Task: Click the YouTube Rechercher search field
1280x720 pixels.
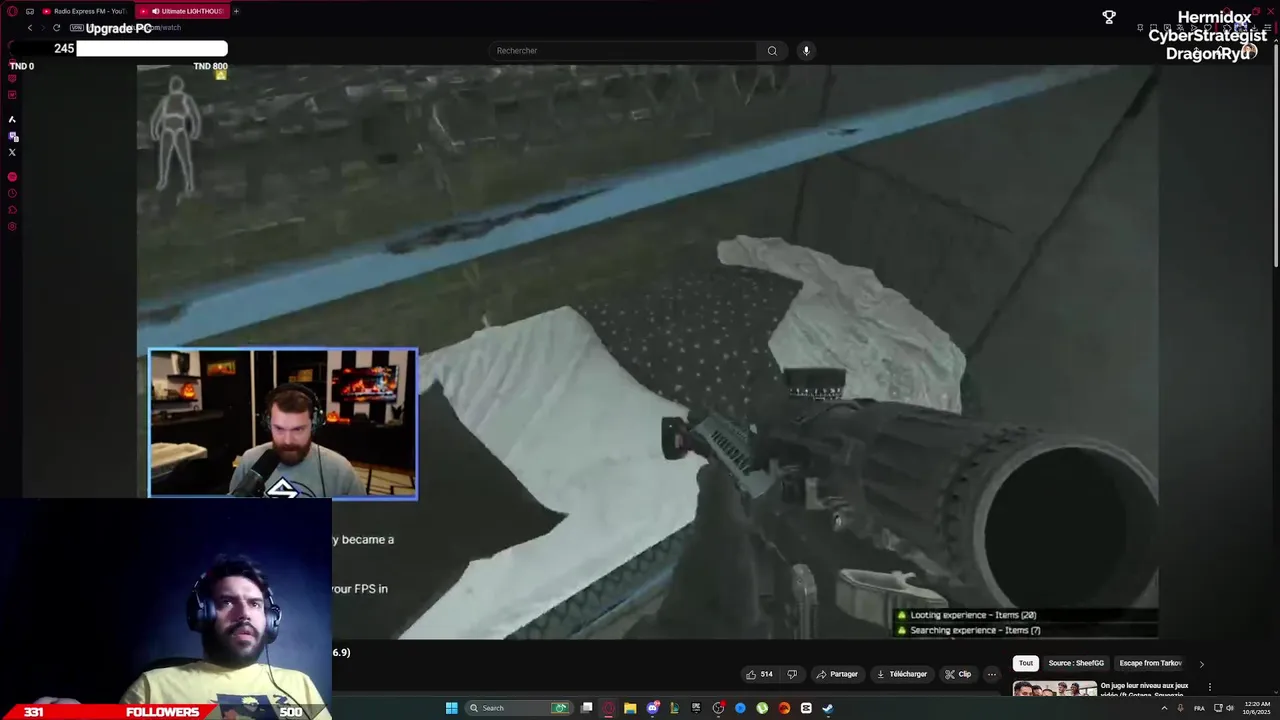Action: [x=624, y=50]
